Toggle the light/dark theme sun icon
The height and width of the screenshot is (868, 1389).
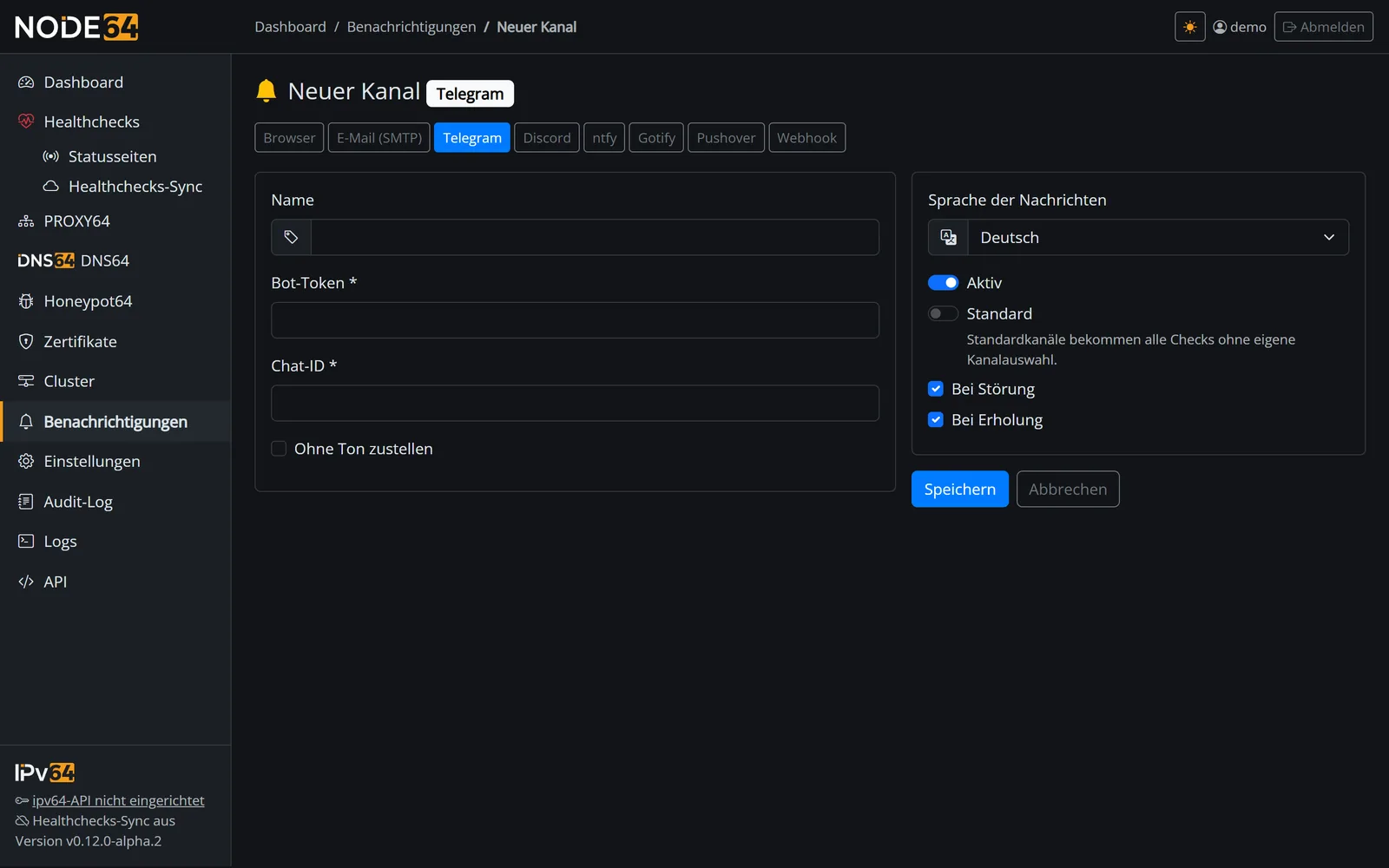(x=1189, y=27)
